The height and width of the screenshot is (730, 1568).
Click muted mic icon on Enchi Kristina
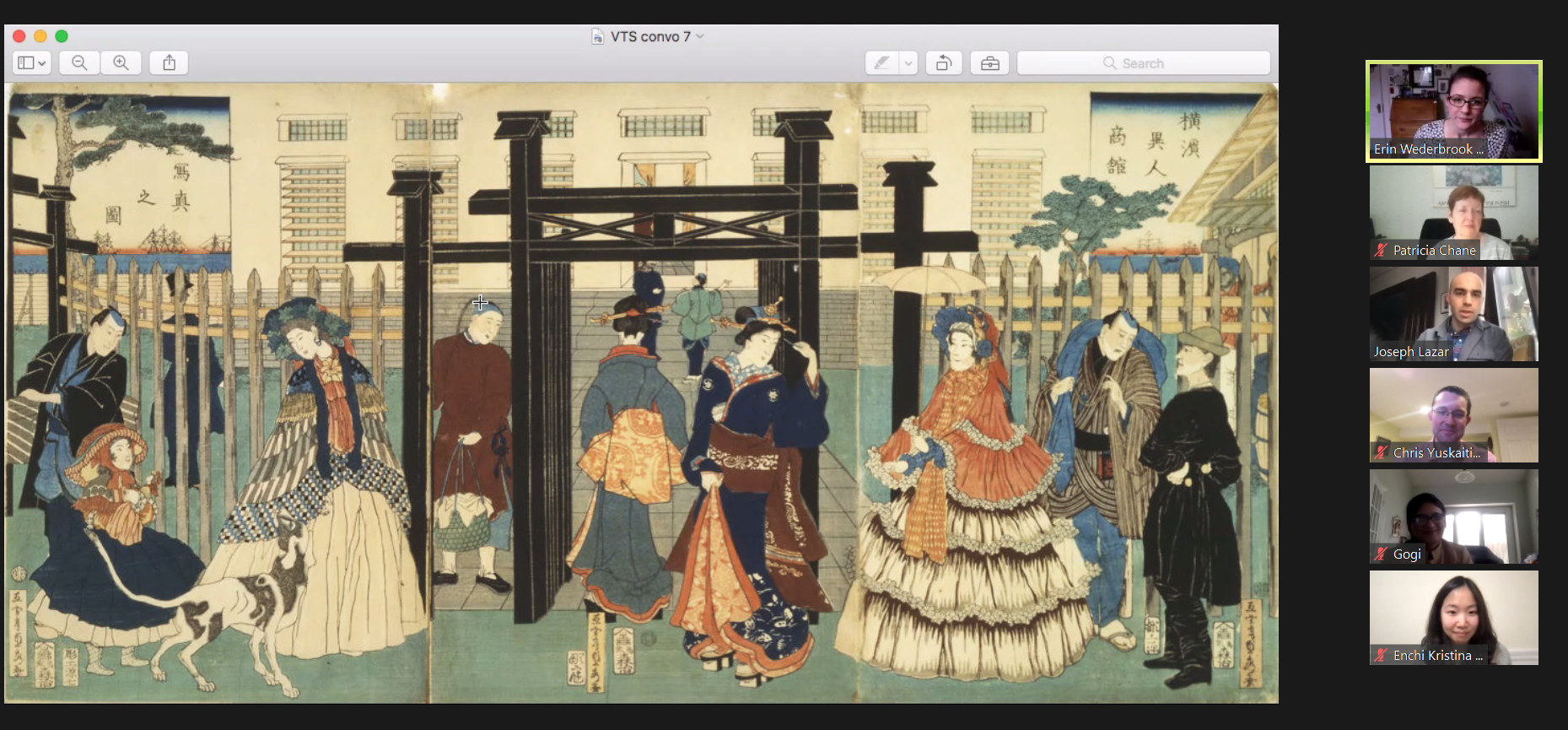tap(1381, 655)
